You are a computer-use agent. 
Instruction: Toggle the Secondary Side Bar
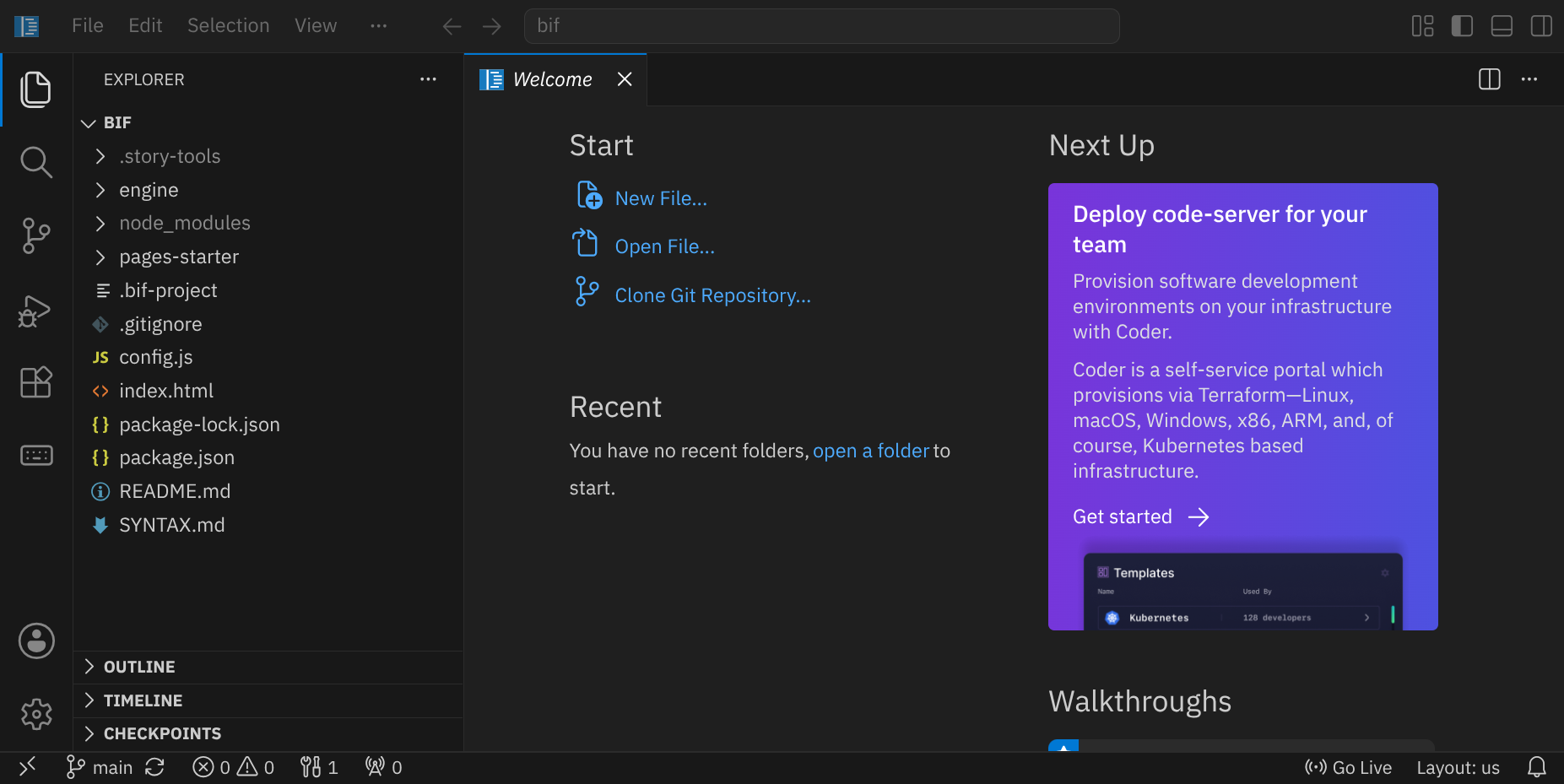click(x=1541, y=26)
